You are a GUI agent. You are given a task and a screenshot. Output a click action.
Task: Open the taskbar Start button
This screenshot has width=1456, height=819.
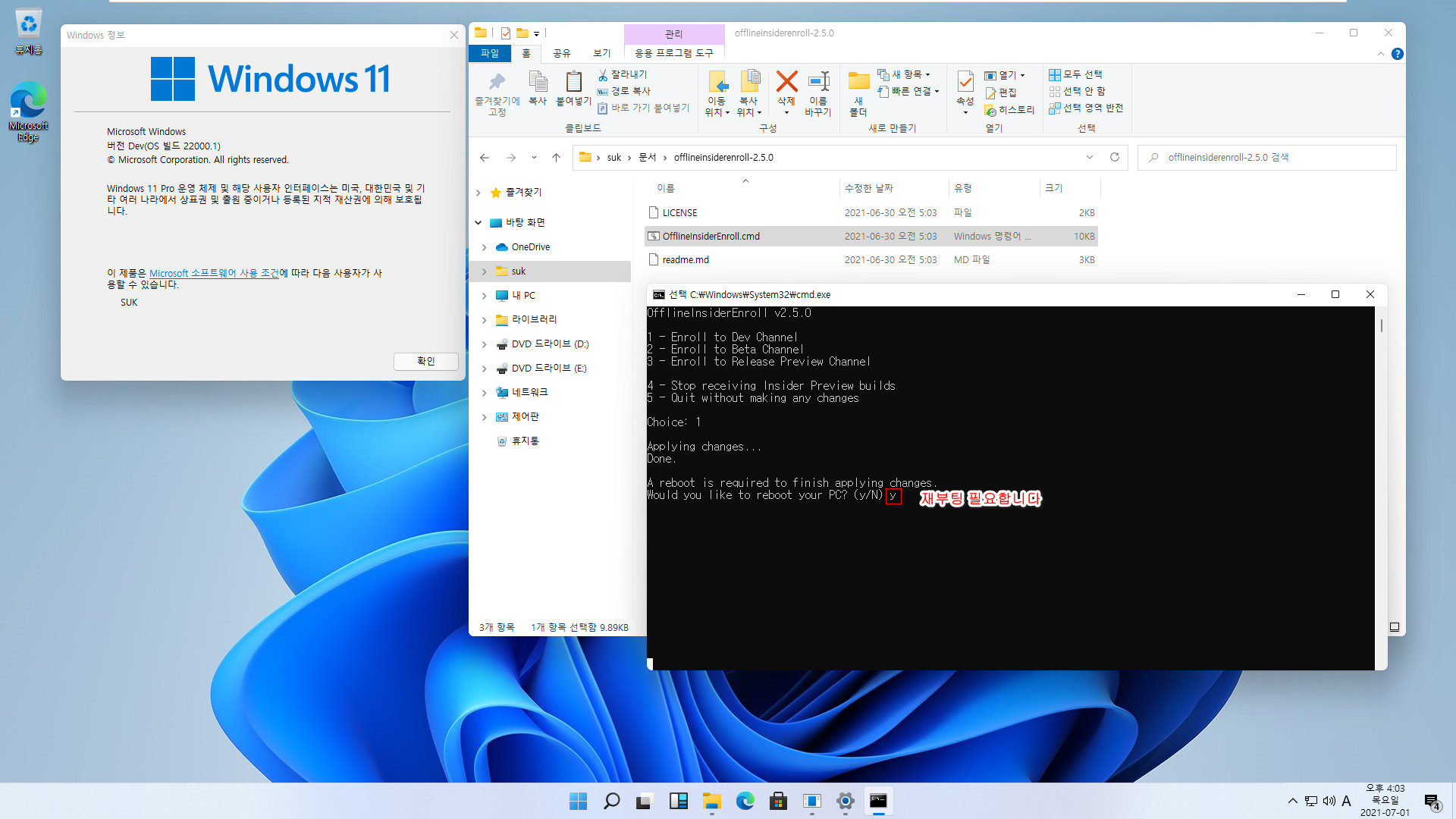click(578, 801)
